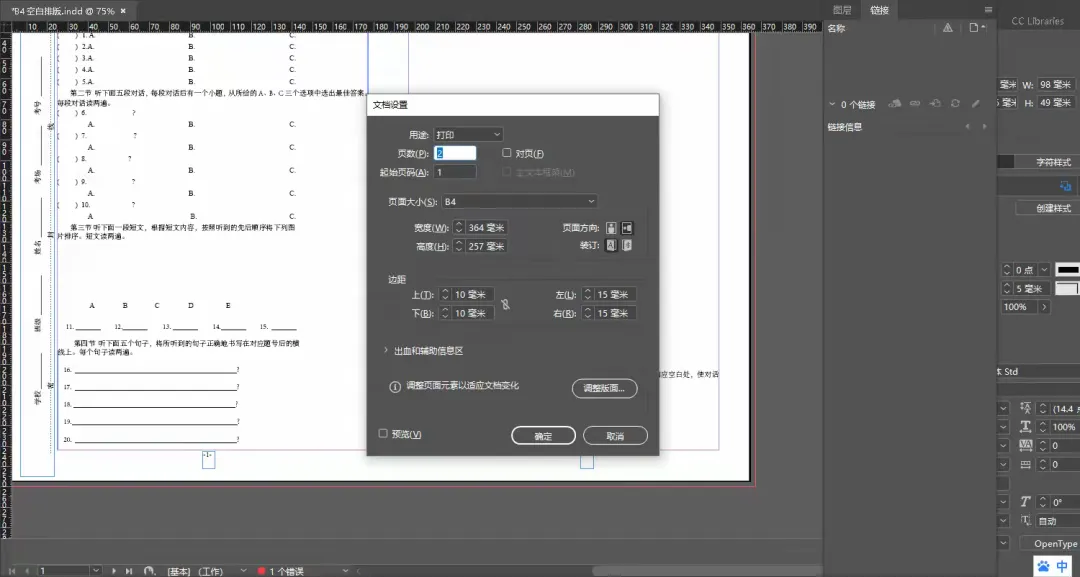Screen dimensions: 1080x577
Task: Expand 出血和辅助信息区 section
Action: [x=386, y=350]
